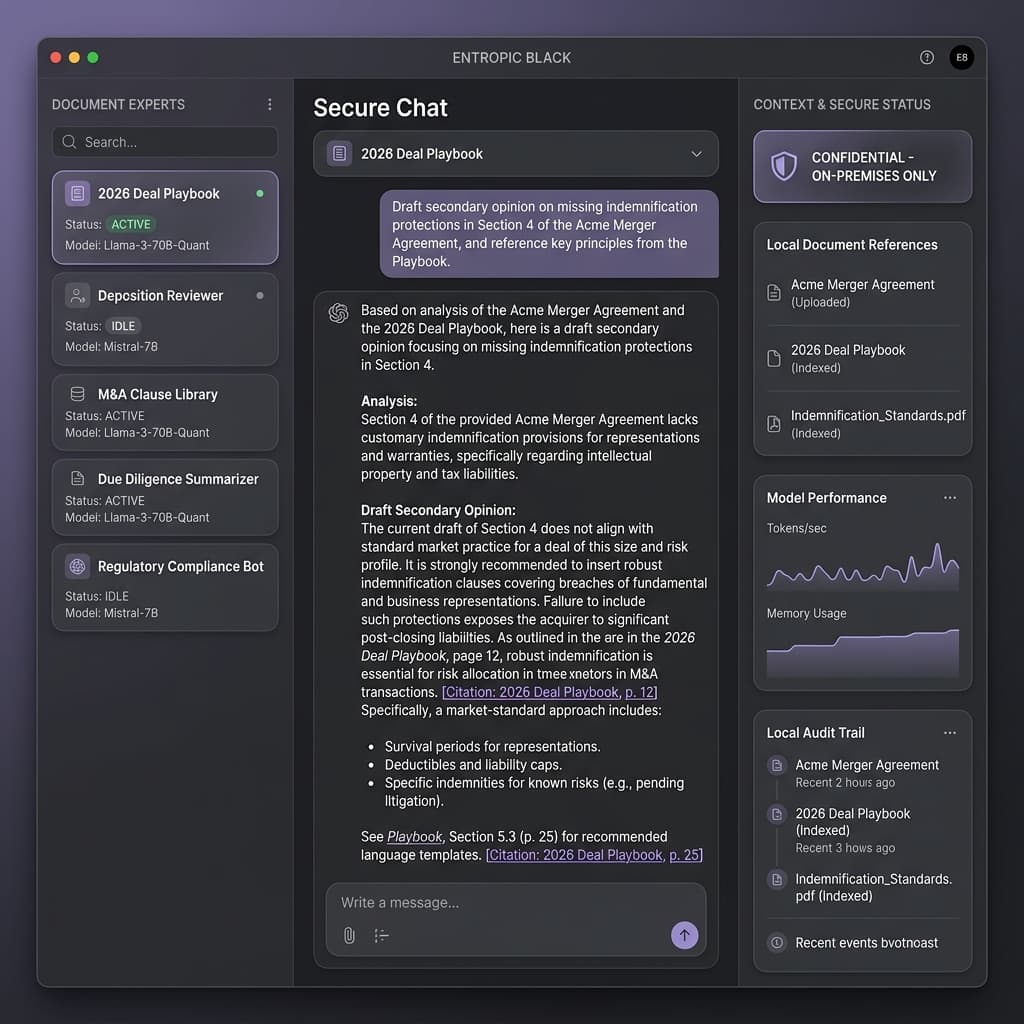Click the Deposition Reviewer person icon
This screenshot has height=1024, width=1024.
77,295
